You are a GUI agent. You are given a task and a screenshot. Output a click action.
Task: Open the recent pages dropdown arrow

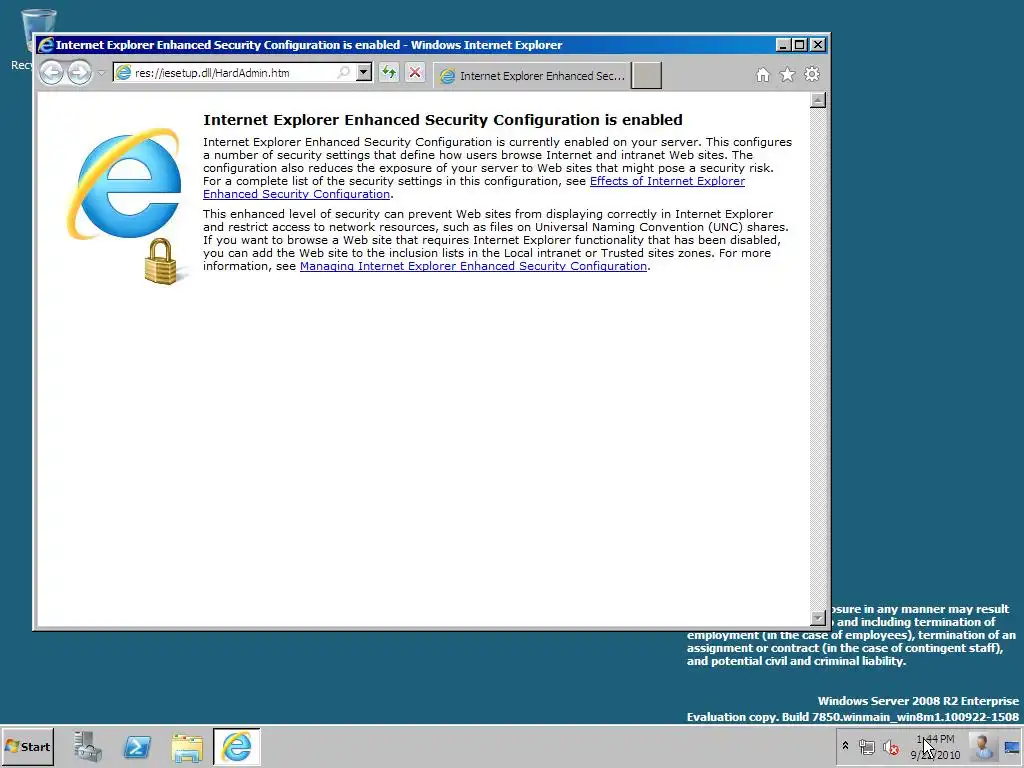(101, 73)
